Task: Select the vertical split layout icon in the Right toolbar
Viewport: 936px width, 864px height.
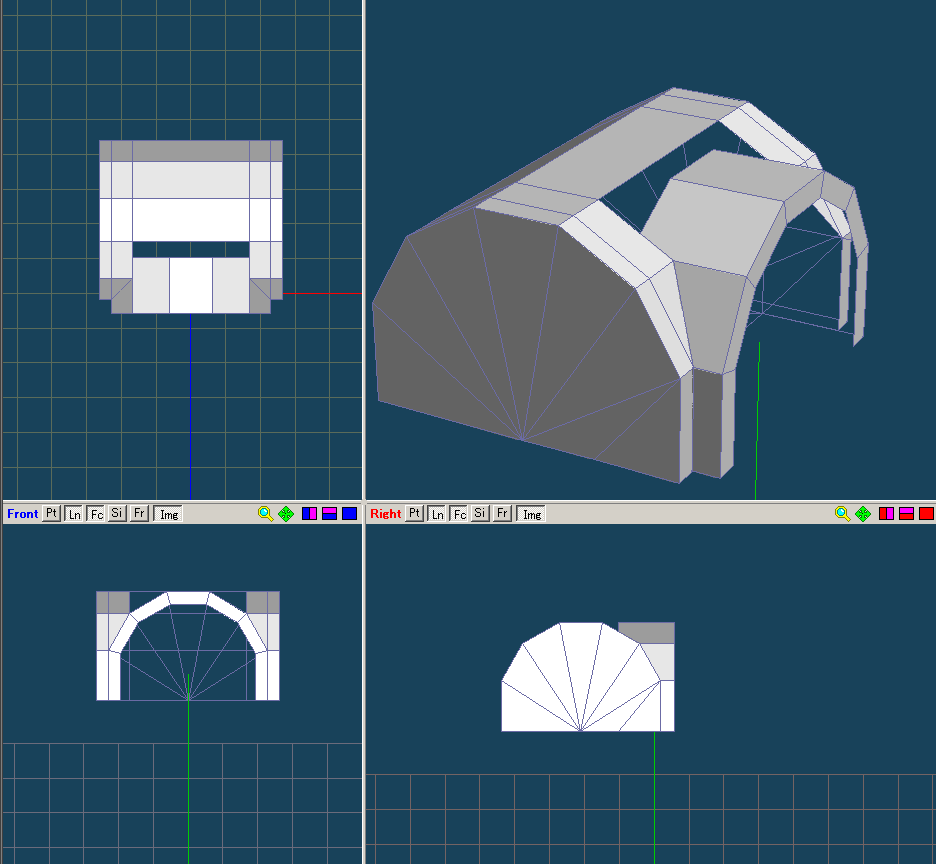Action: click(887, 514)
